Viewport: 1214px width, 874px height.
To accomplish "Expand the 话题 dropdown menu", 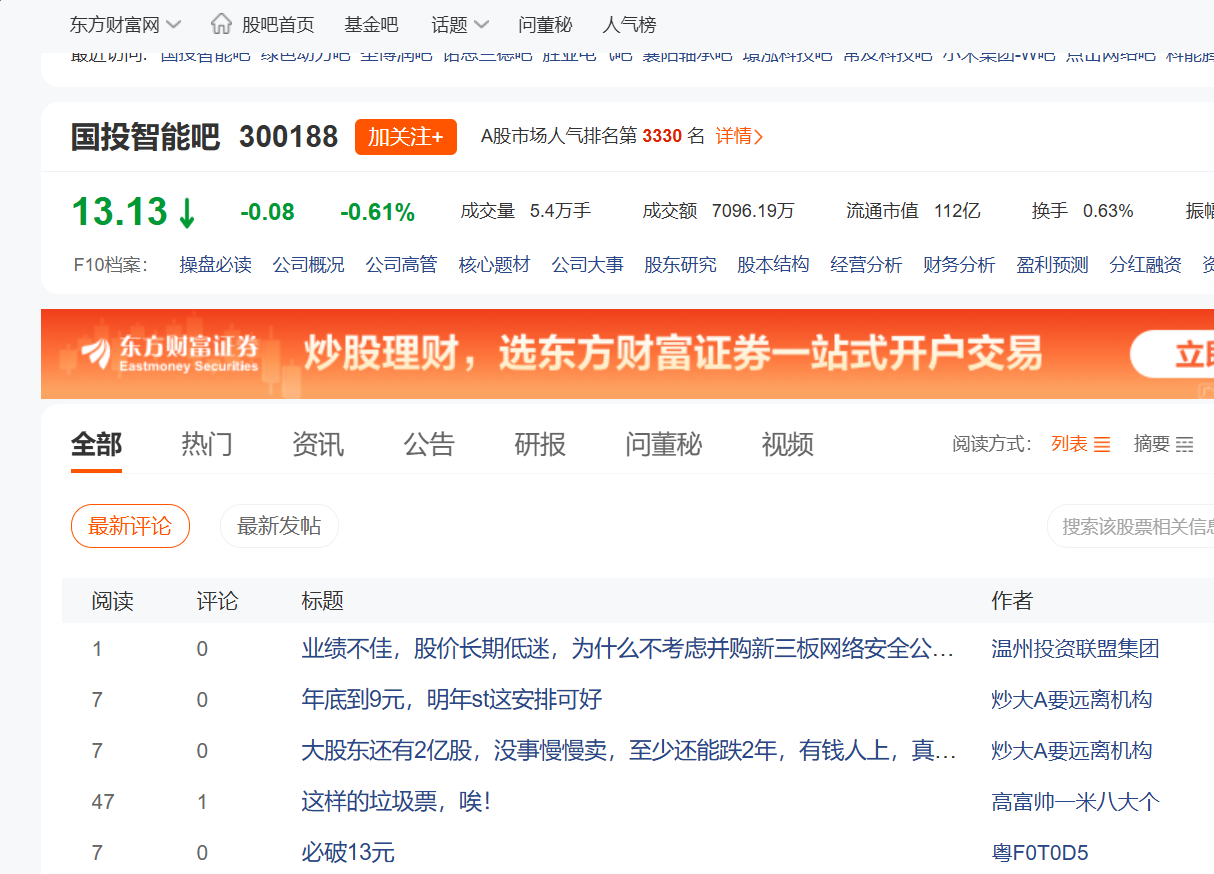I will click(x=460, y=24).
